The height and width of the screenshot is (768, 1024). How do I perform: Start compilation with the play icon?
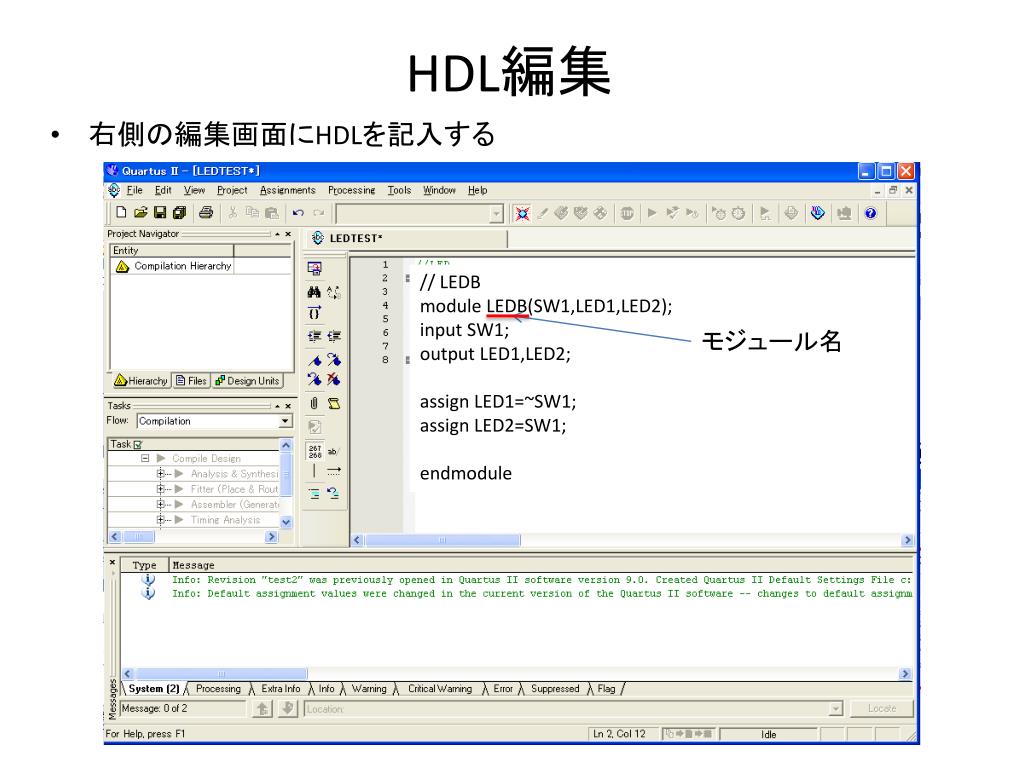point(652,213)
